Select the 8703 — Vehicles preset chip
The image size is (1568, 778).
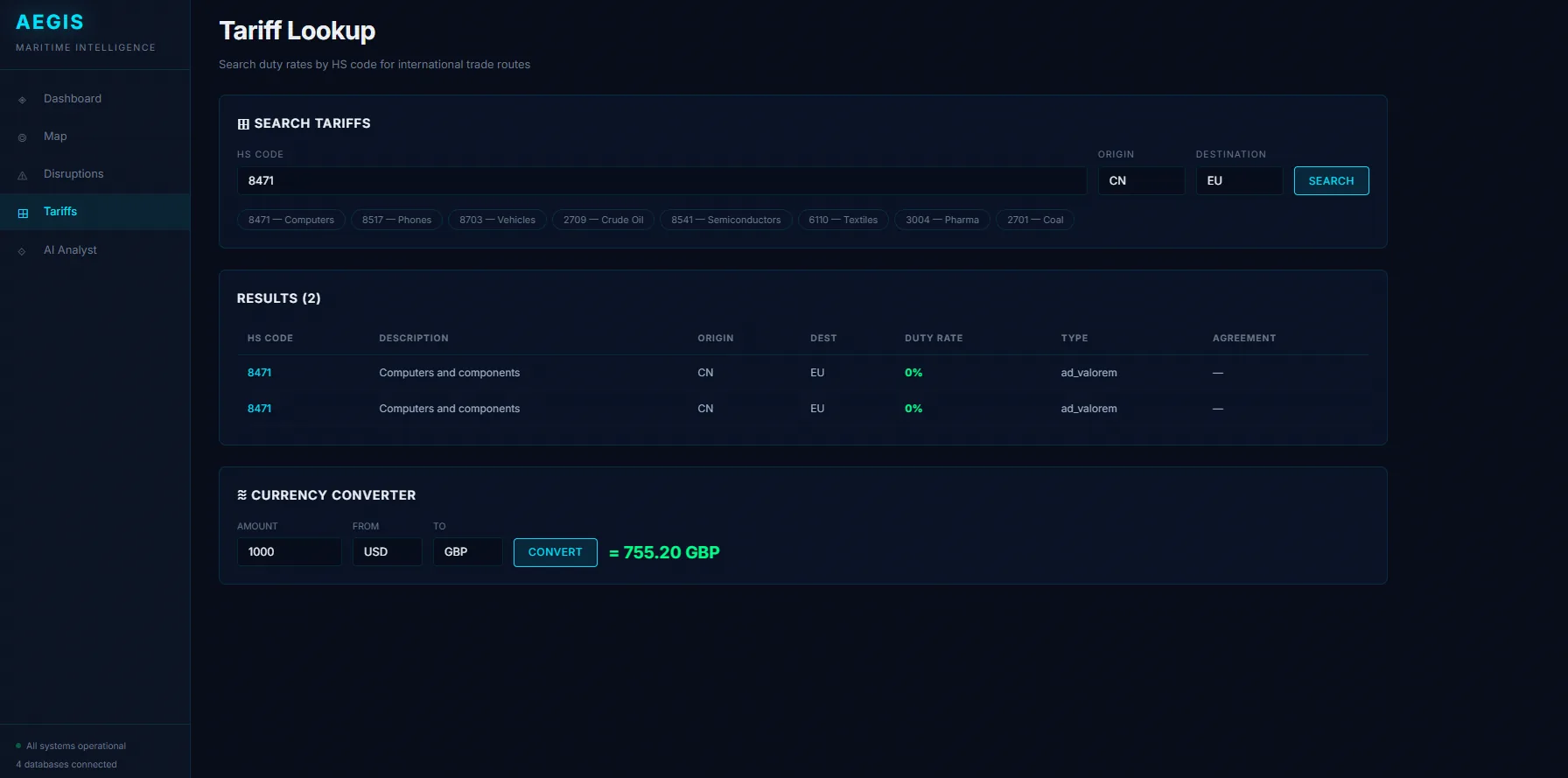click(498, 220)
